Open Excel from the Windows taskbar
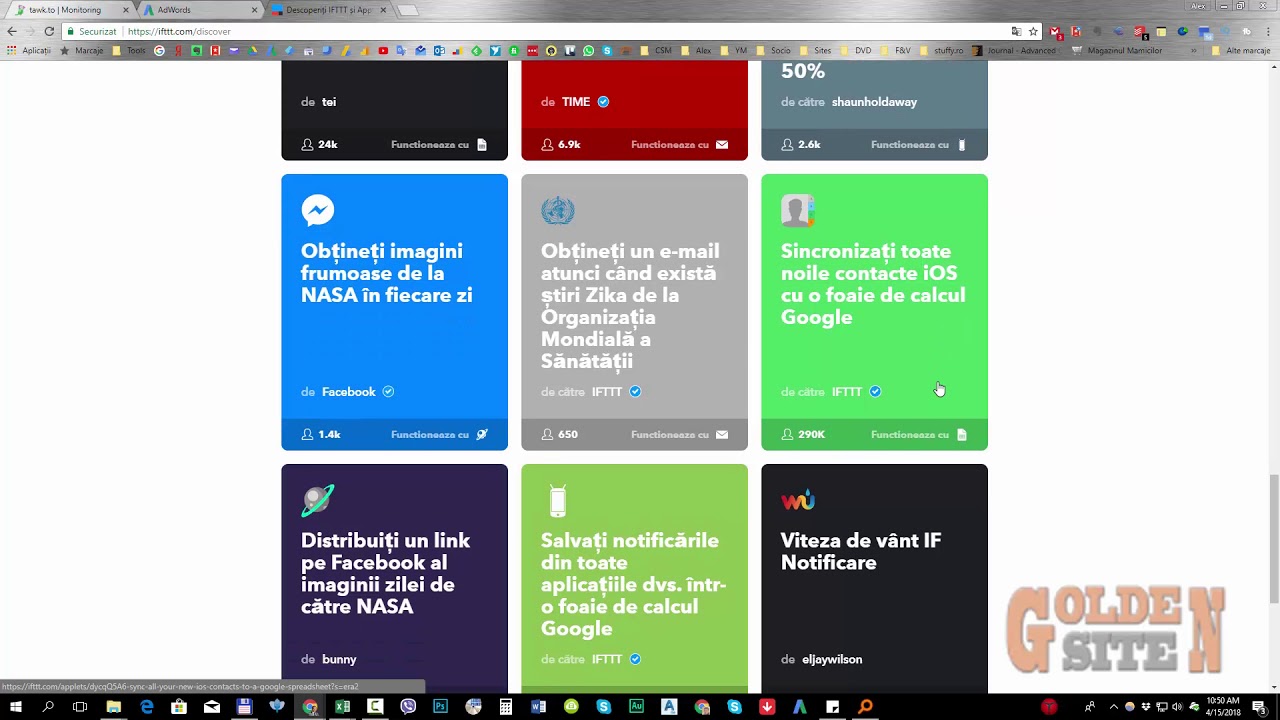The height and width of the screenshot is (720, 1280). 343,707
